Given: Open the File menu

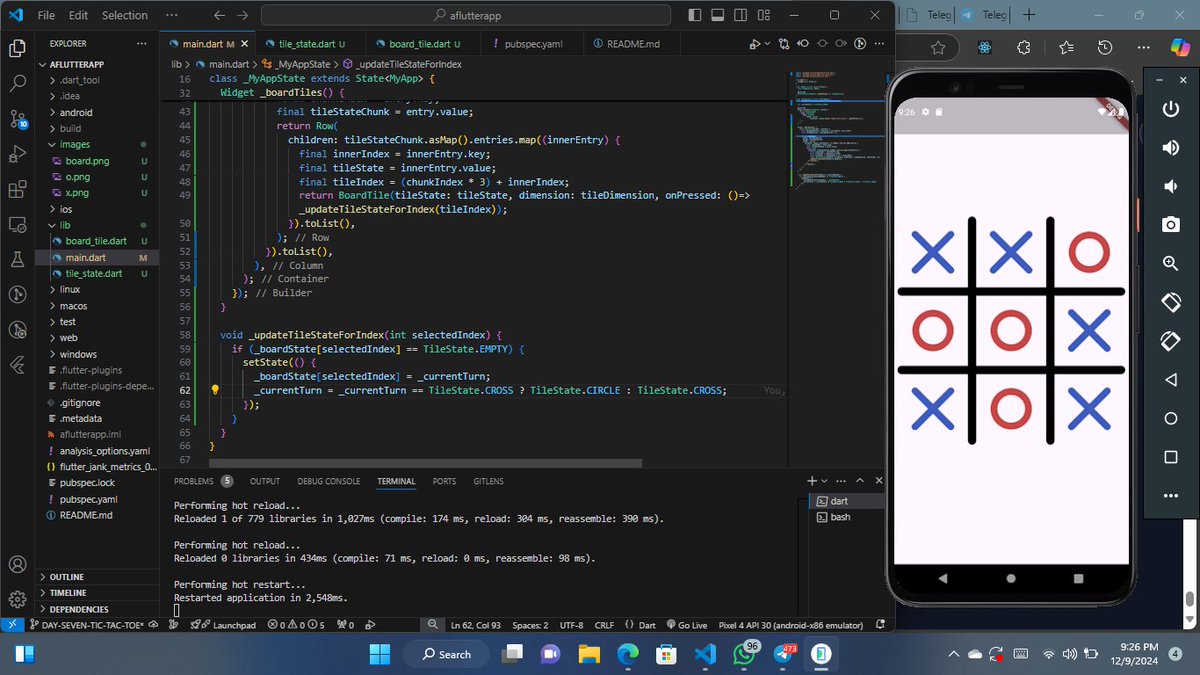Looking at the screenshot, I should [x=46, y=15].
